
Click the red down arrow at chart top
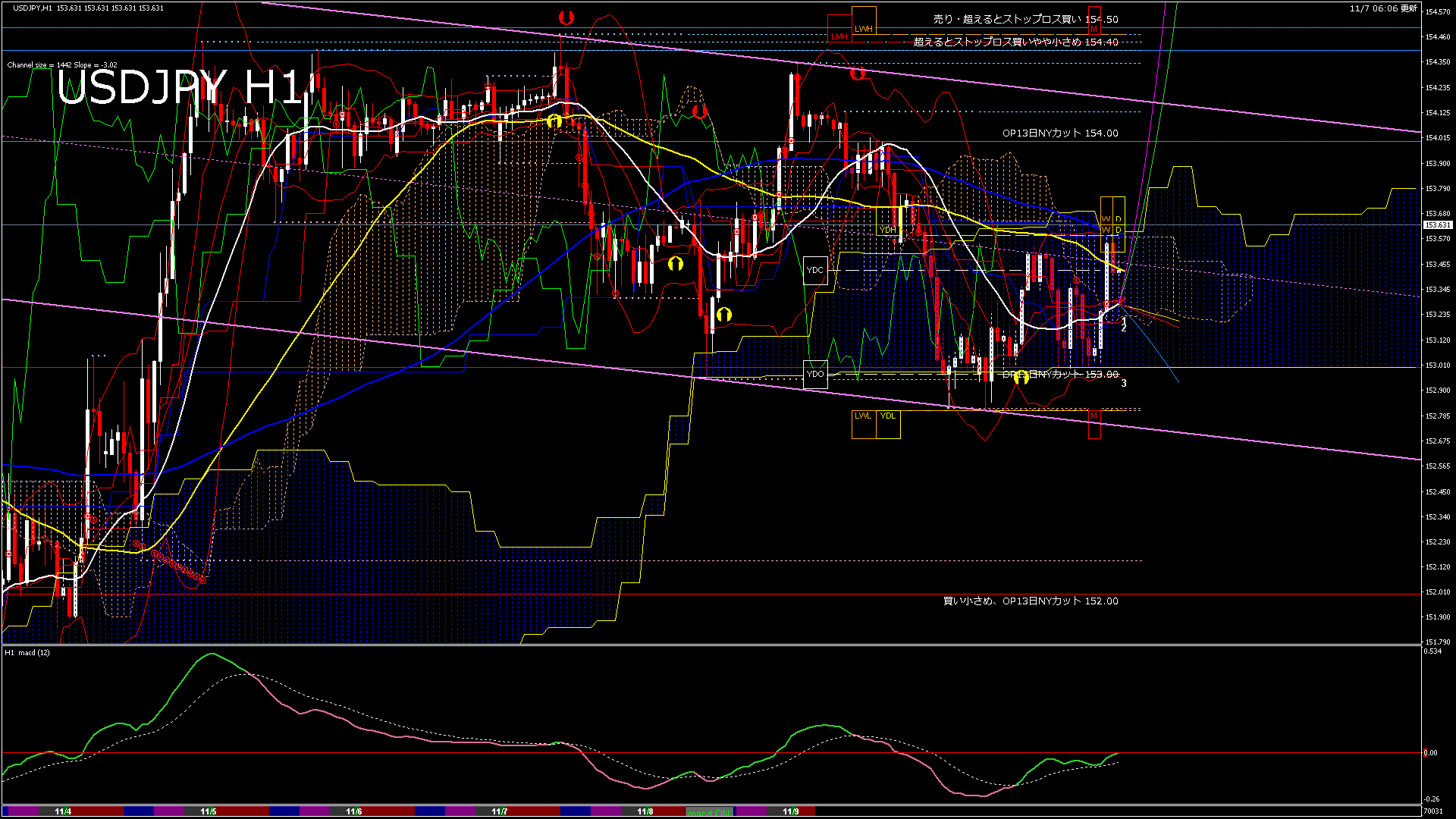[566, 17]
